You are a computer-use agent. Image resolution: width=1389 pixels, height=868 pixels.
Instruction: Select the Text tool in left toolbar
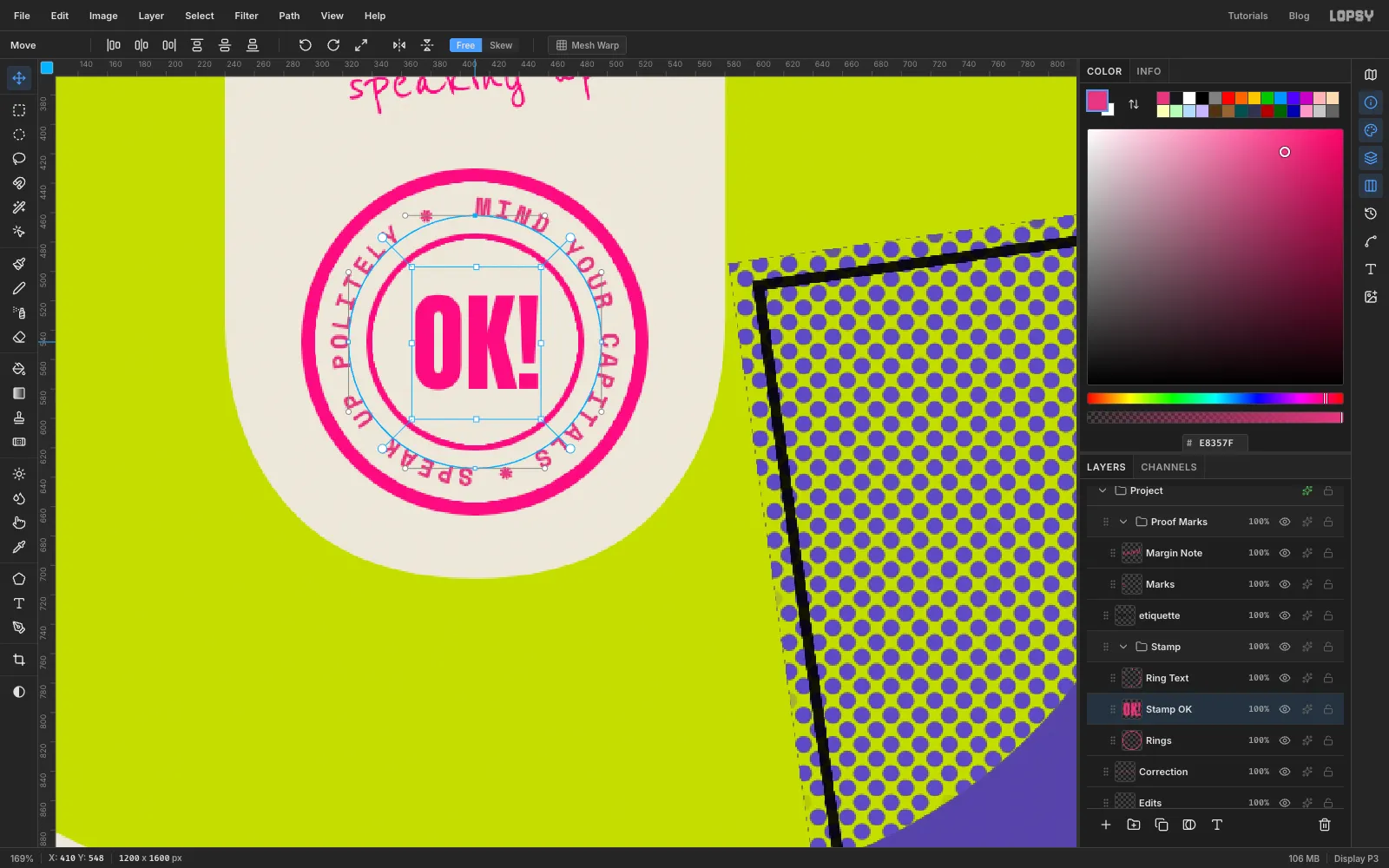[19, 603]
